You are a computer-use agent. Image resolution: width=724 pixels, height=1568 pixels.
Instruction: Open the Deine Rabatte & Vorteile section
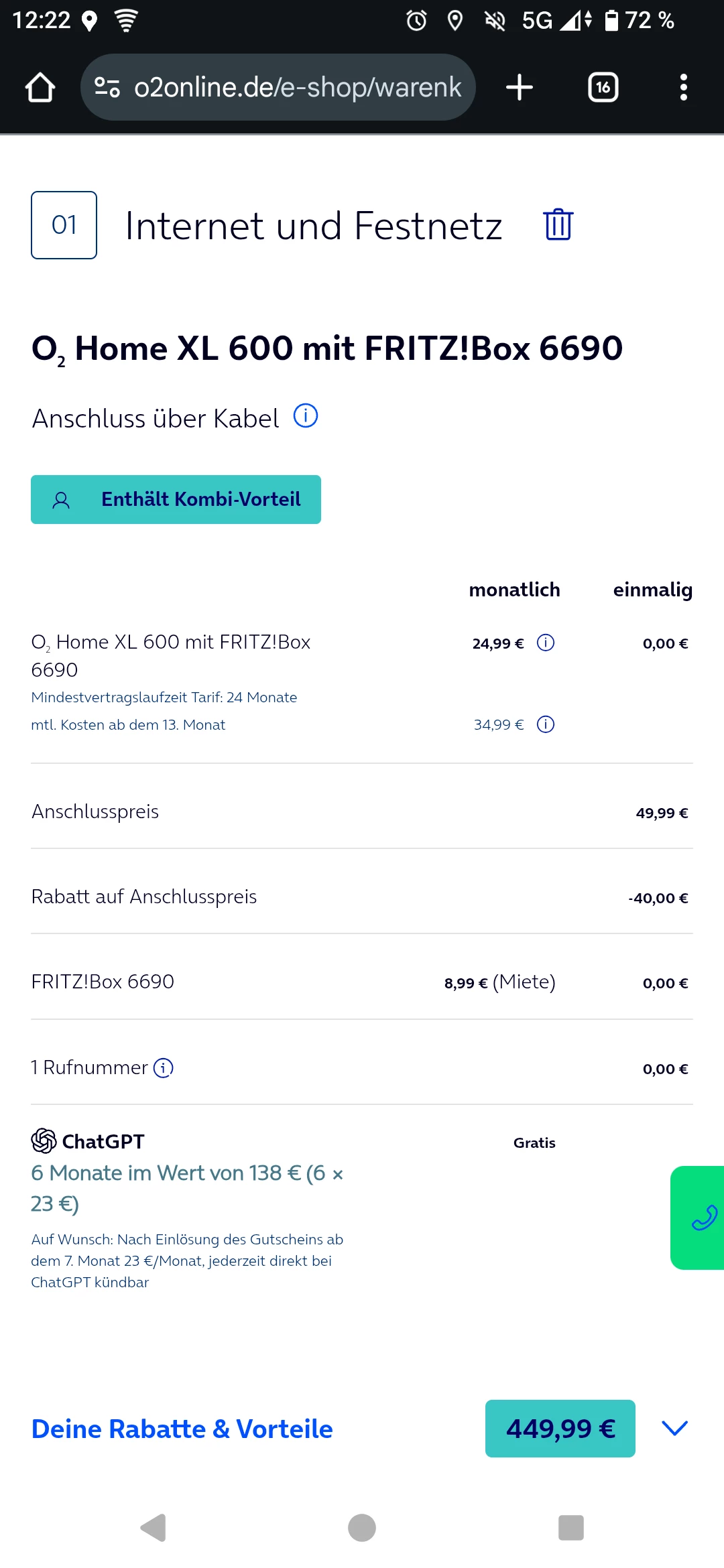point(182,1429)
